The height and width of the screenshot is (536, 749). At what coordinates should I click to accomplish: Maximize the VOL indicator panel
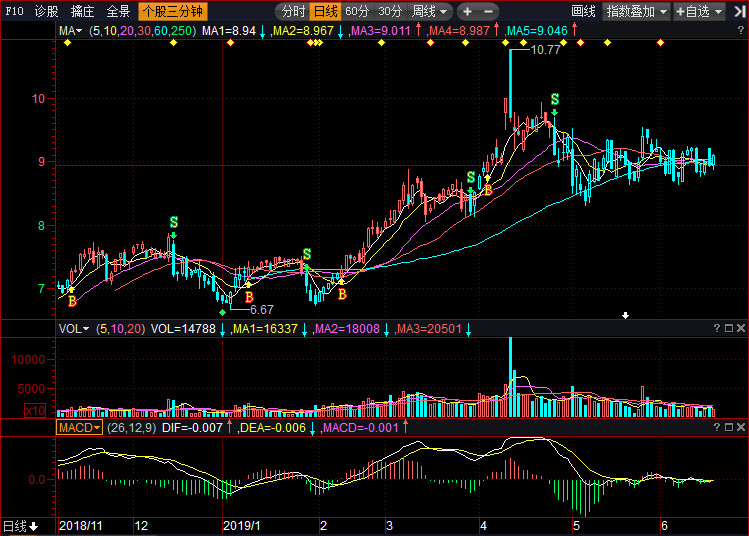click(728, 328)
